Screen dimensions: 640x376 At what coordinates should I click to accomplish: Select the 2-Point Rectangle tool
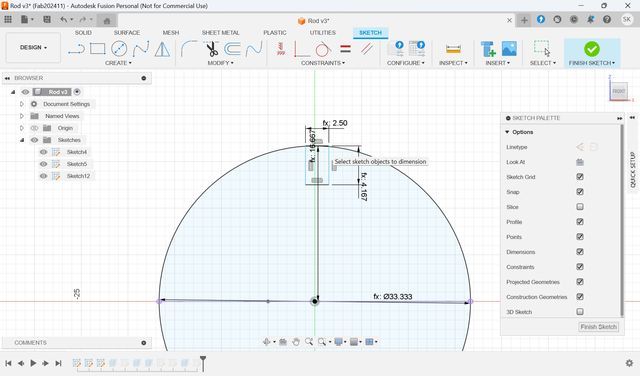coord(98,49)
